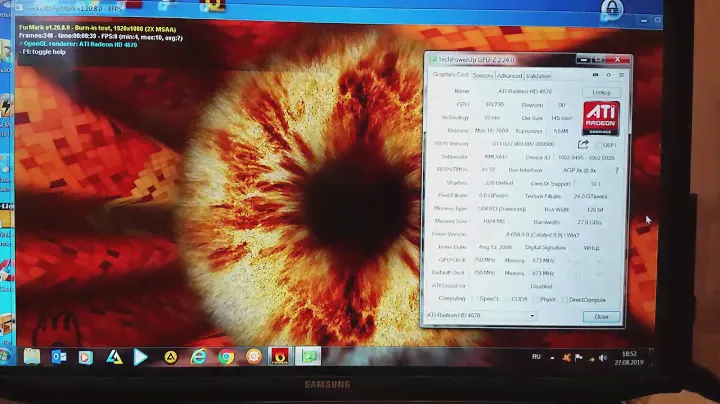Click the BIOS export share icon

click(583, 144)
